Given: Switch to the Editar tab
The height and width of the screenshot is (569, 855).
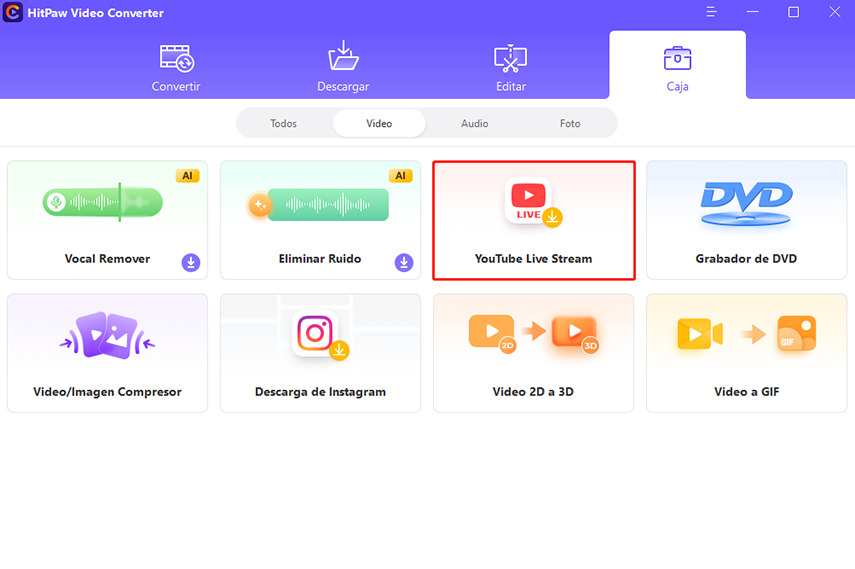Looking at the screenshot, I should 510,68.
